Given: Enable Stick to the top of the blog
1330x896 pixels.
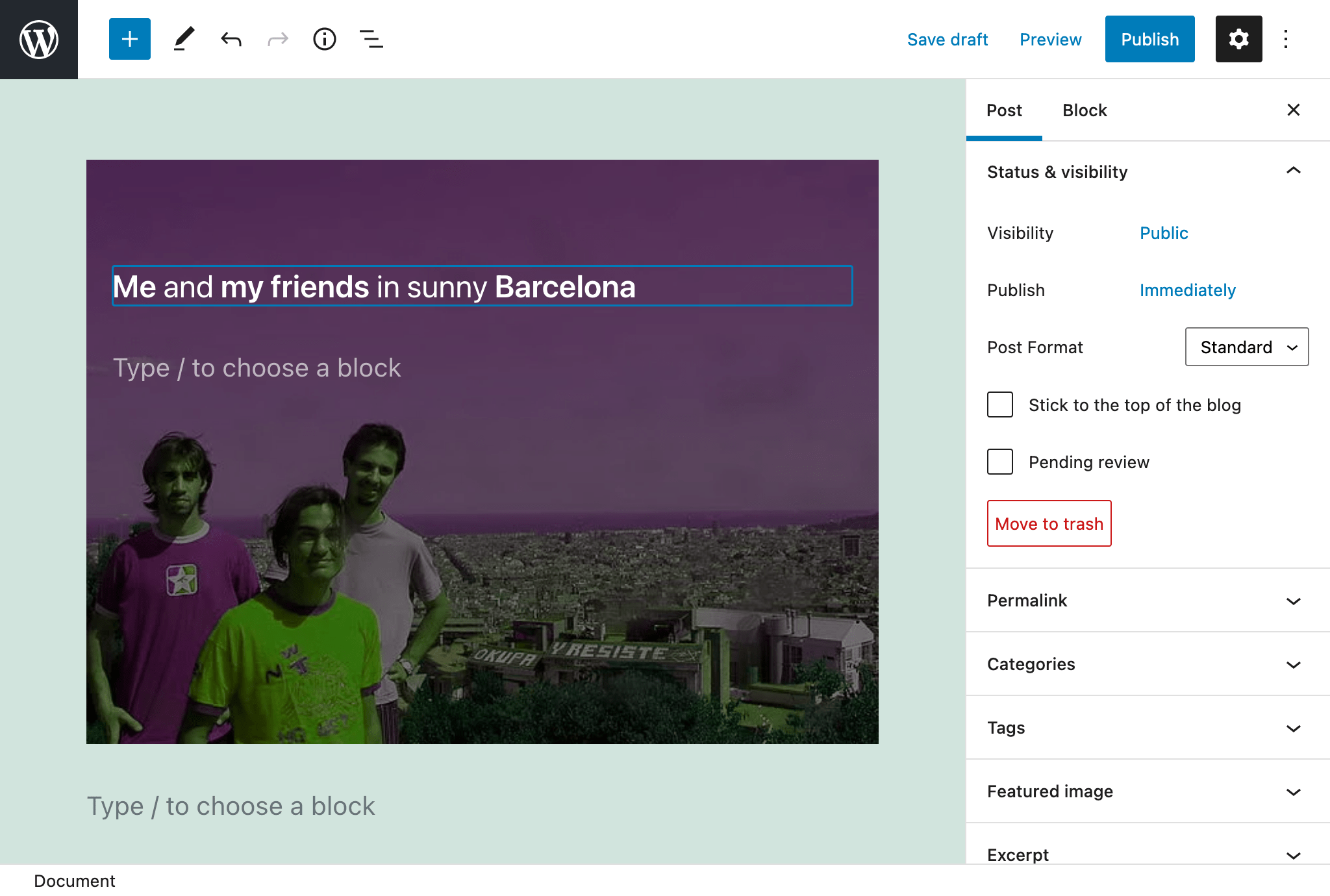Looking at the screenshot, I should coord(999,404).
